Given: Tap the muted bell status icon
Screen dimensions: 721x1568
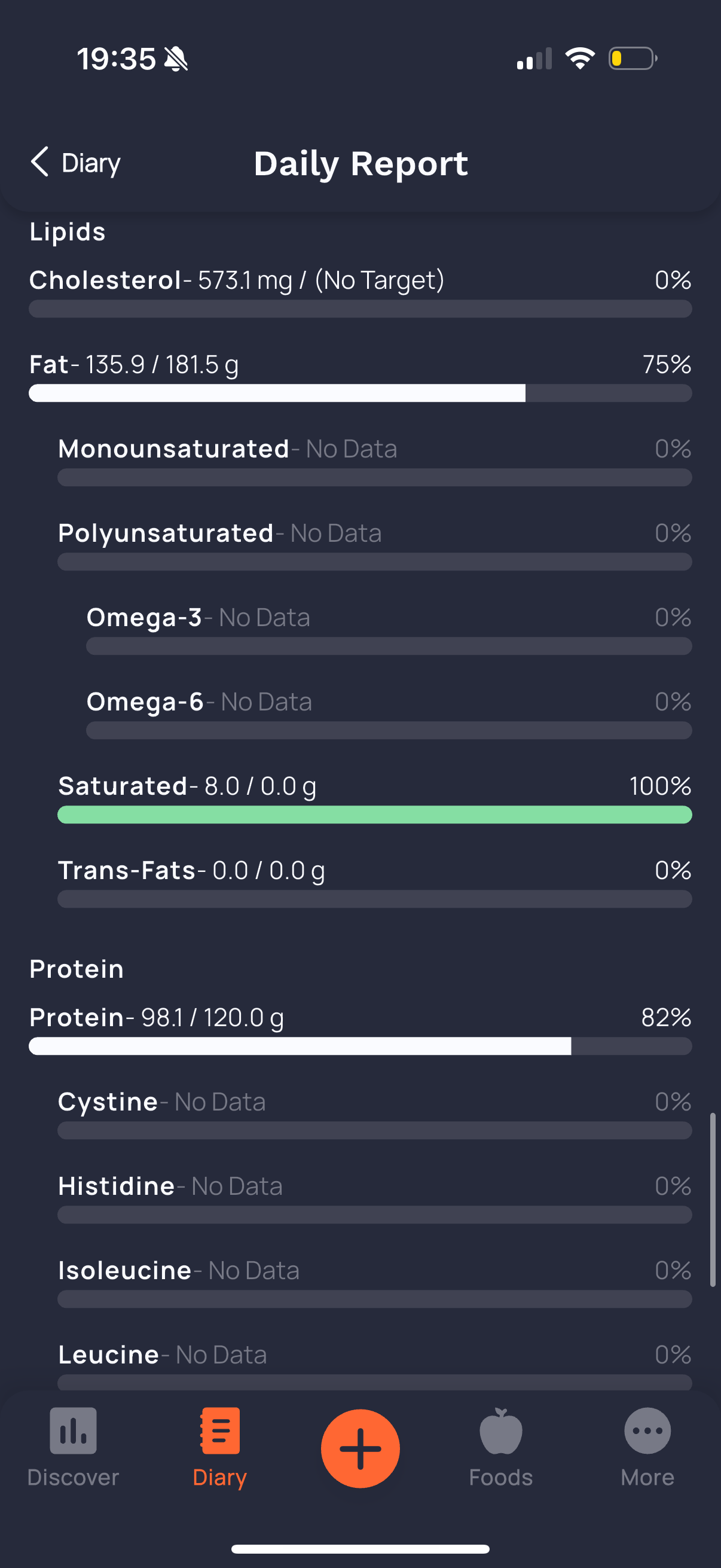Looking at the screenshot, I should (176, 59).
